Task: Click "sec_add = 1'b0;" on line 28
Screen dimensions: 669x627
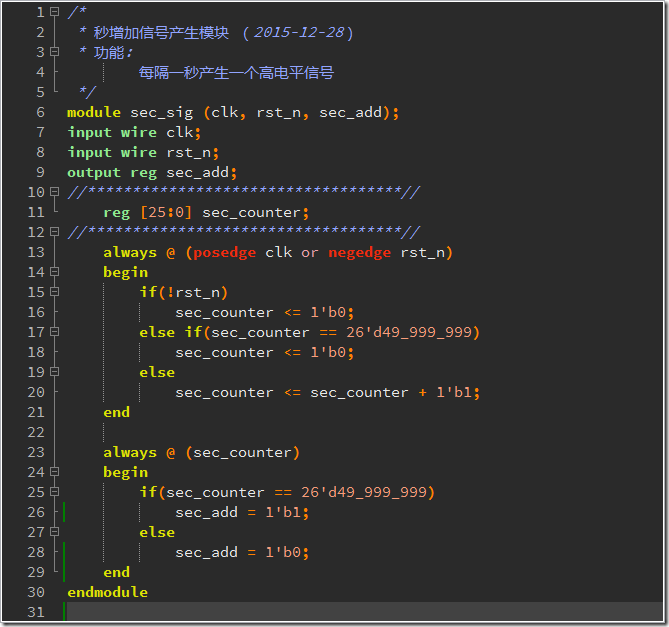Action: (x=242, y=552)
